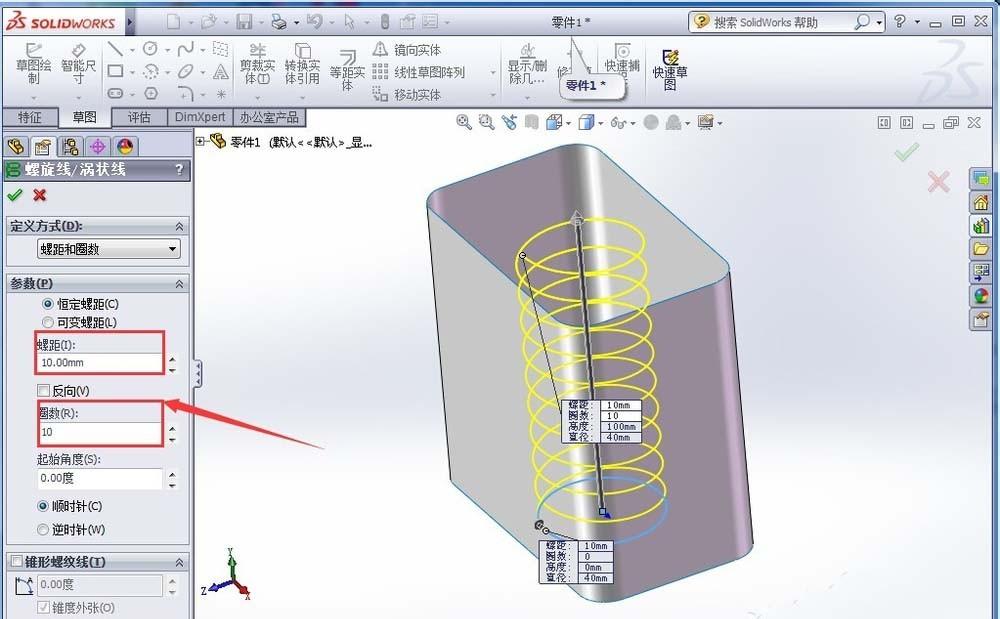Open the Helix property manager help icon

point(181,169)
